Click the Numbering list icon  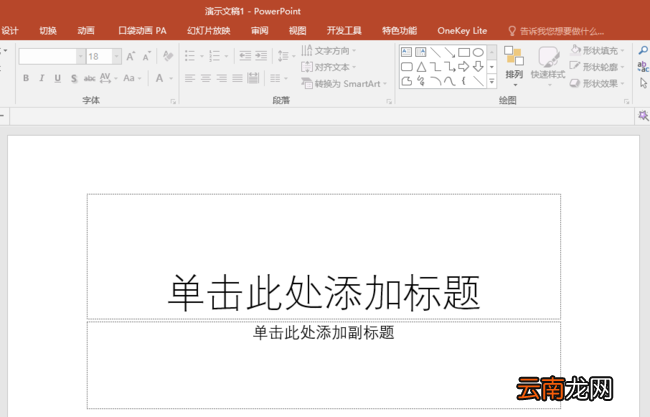214,56
